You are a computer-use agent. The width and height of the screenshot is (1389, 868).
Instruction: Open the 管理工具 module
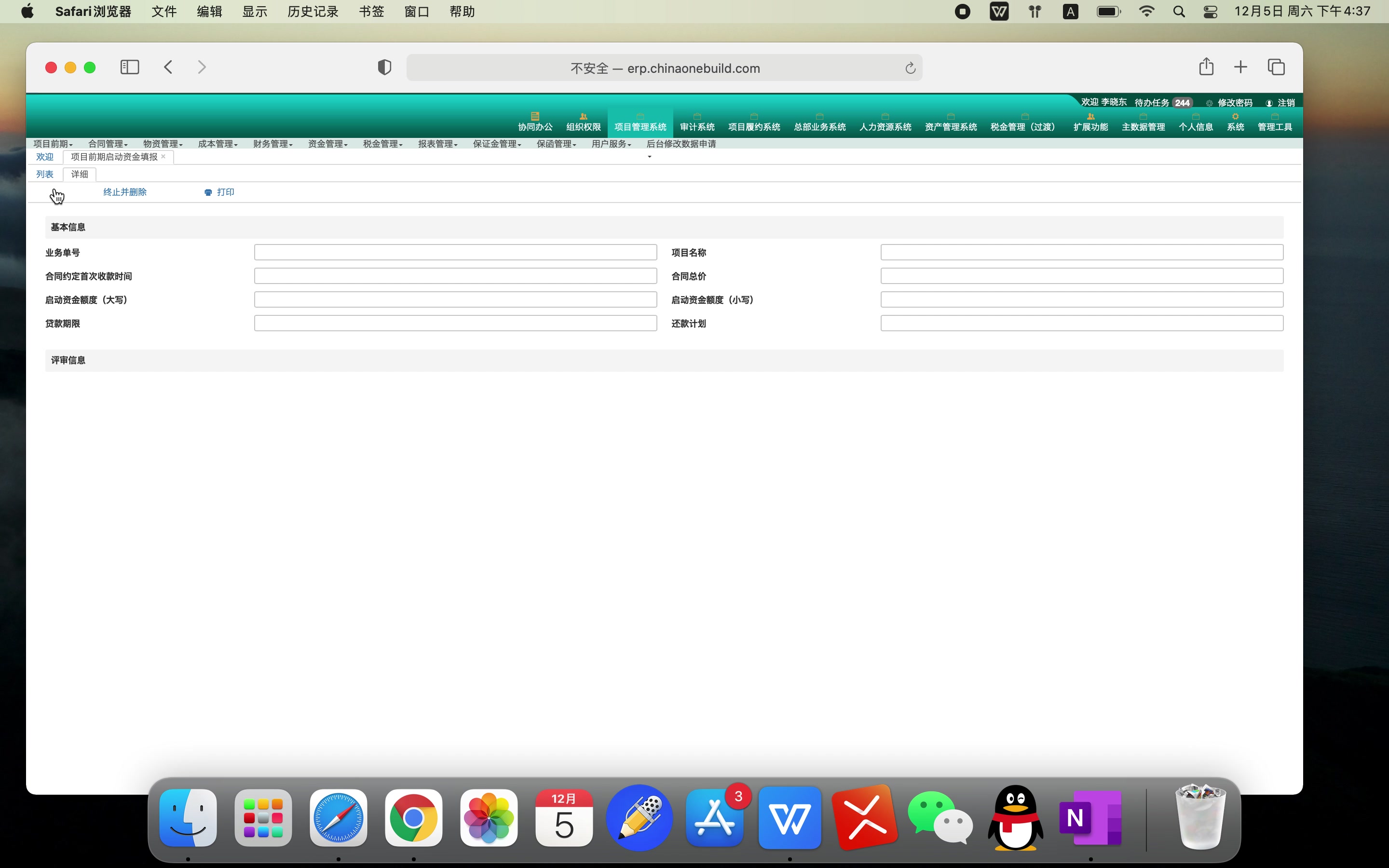[1275, 122]
